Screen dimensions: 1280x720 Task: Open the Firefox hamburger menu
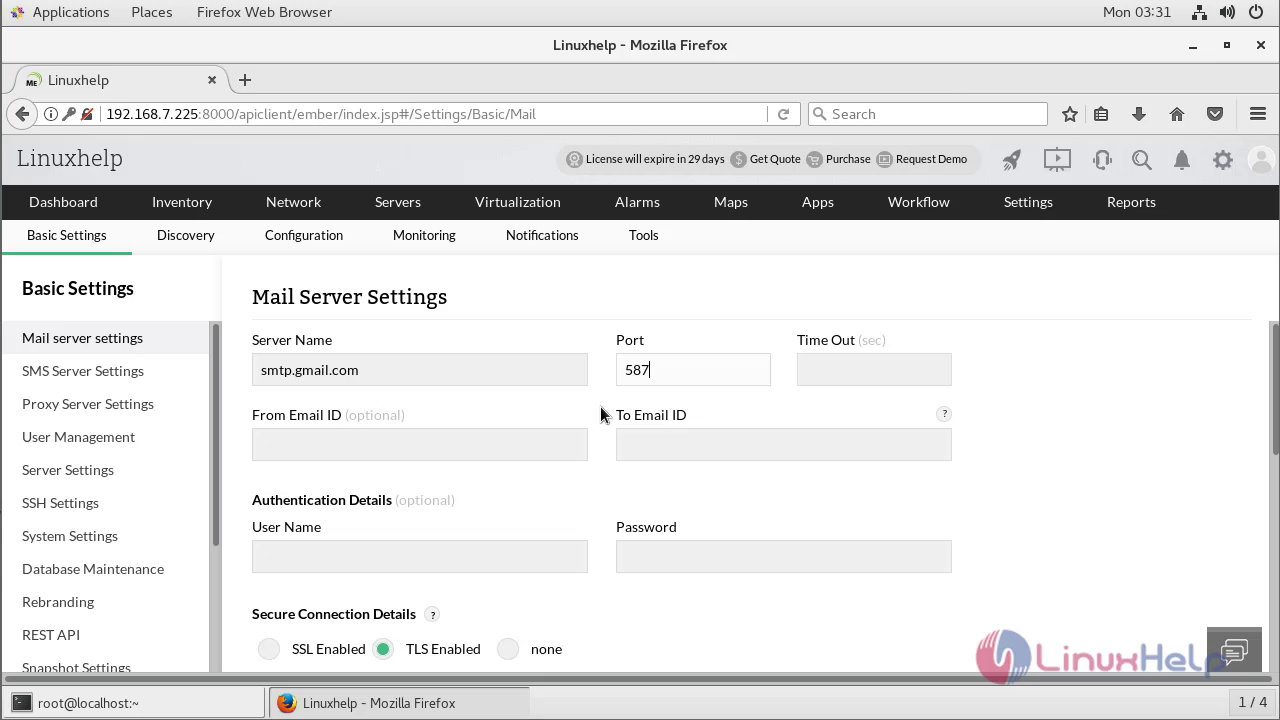point(1258,114)
